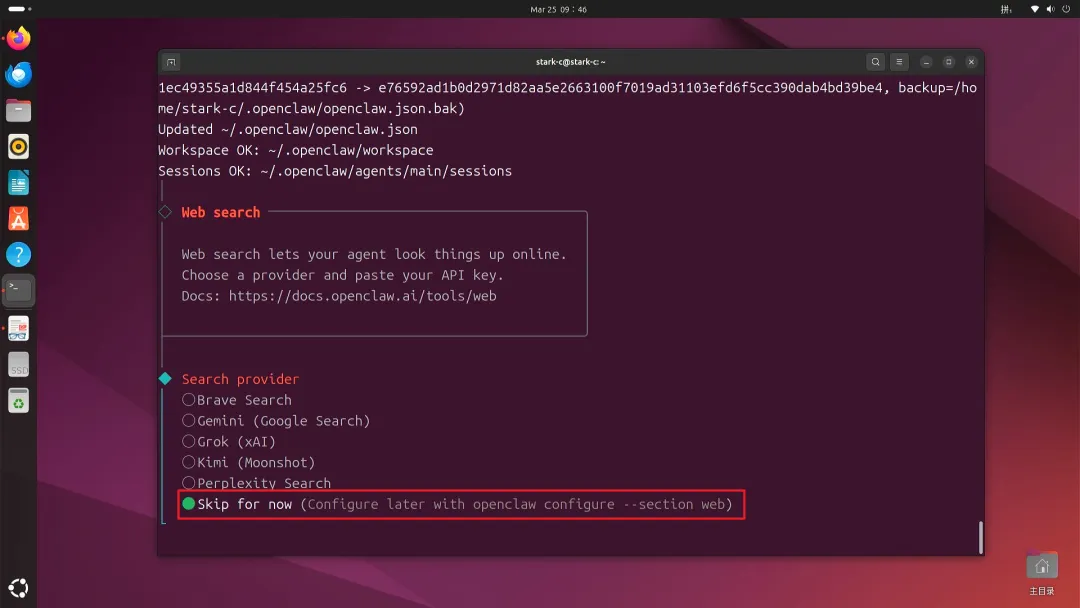Open the docs.openclaw.ai/tools/web link
The height and width of the screenshot is (608, 1080).
362,296
